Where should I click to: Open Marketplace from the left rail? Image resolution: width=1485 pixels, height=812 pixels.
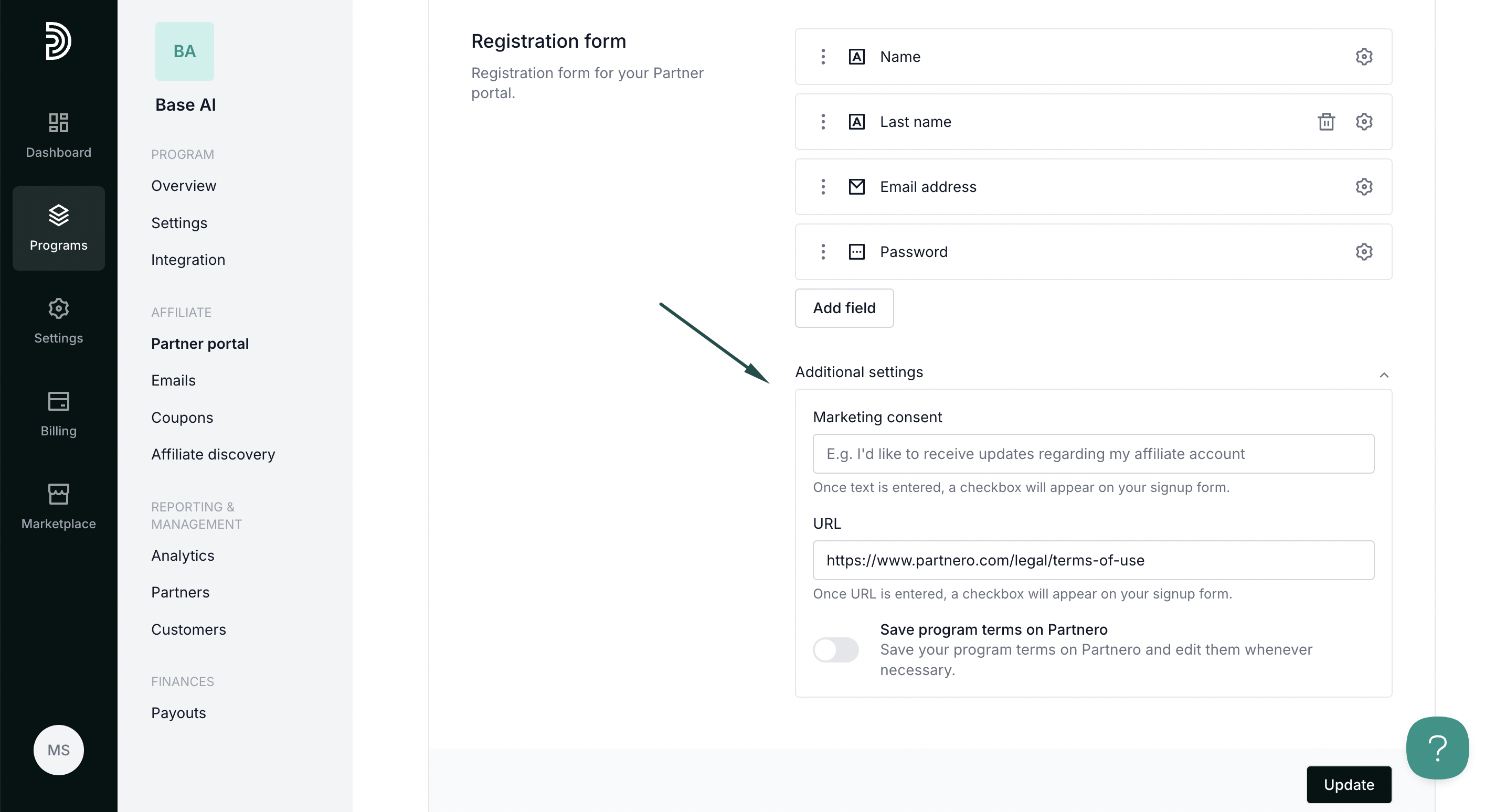[58, 507]
